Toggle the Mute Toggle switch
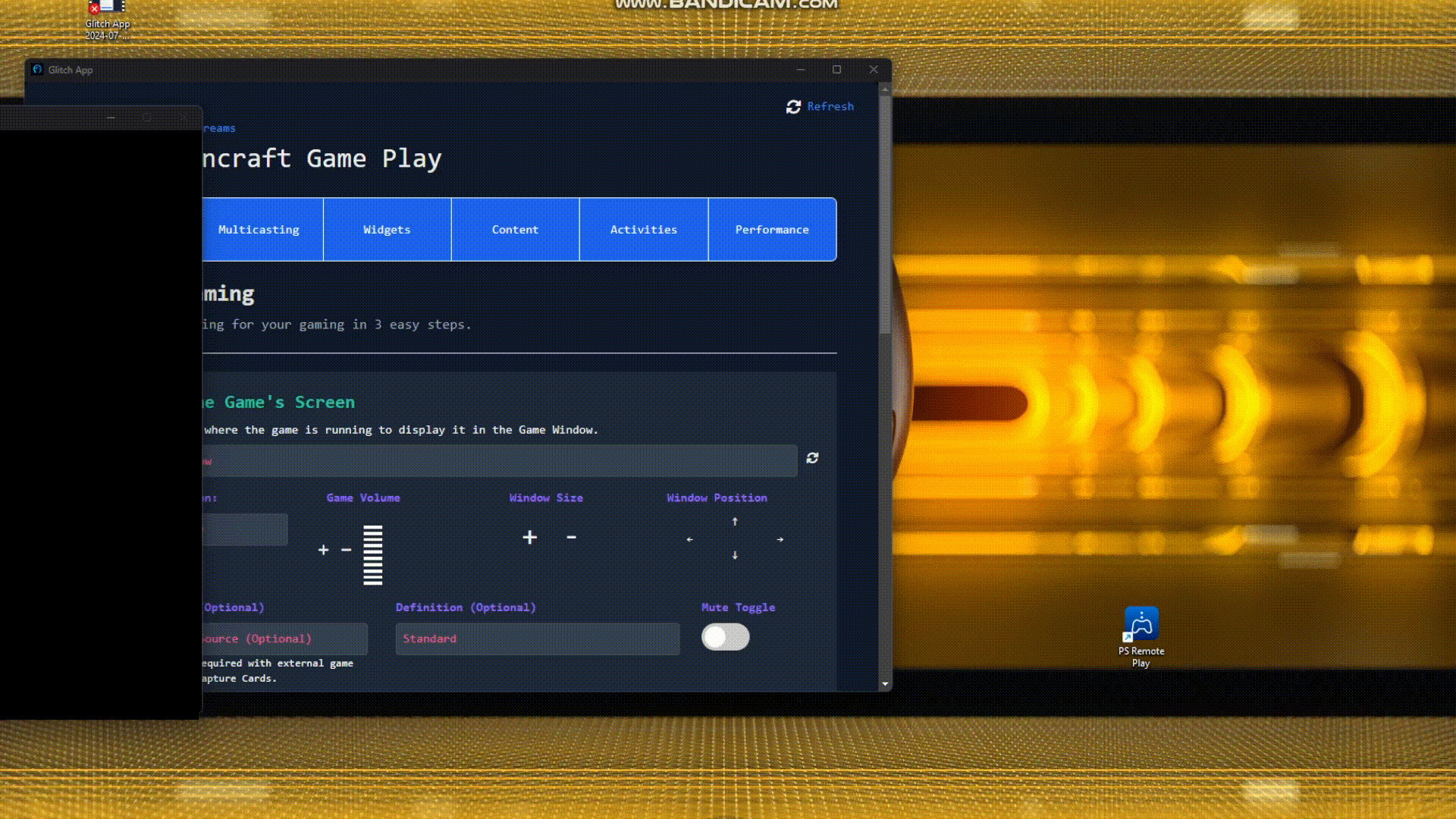The width and height of the screenshot is (1456, 819). tap(724, 637)
